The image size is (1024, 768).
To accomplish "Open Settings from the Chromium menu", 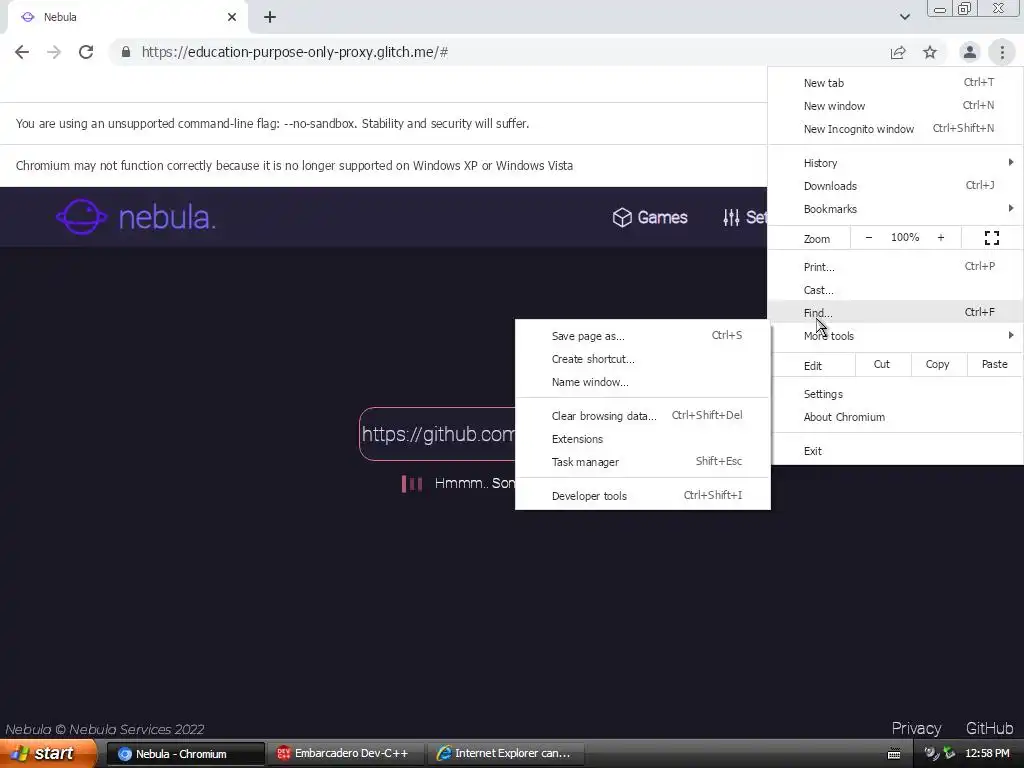I will pyautogui.click(x=895, y=394).
